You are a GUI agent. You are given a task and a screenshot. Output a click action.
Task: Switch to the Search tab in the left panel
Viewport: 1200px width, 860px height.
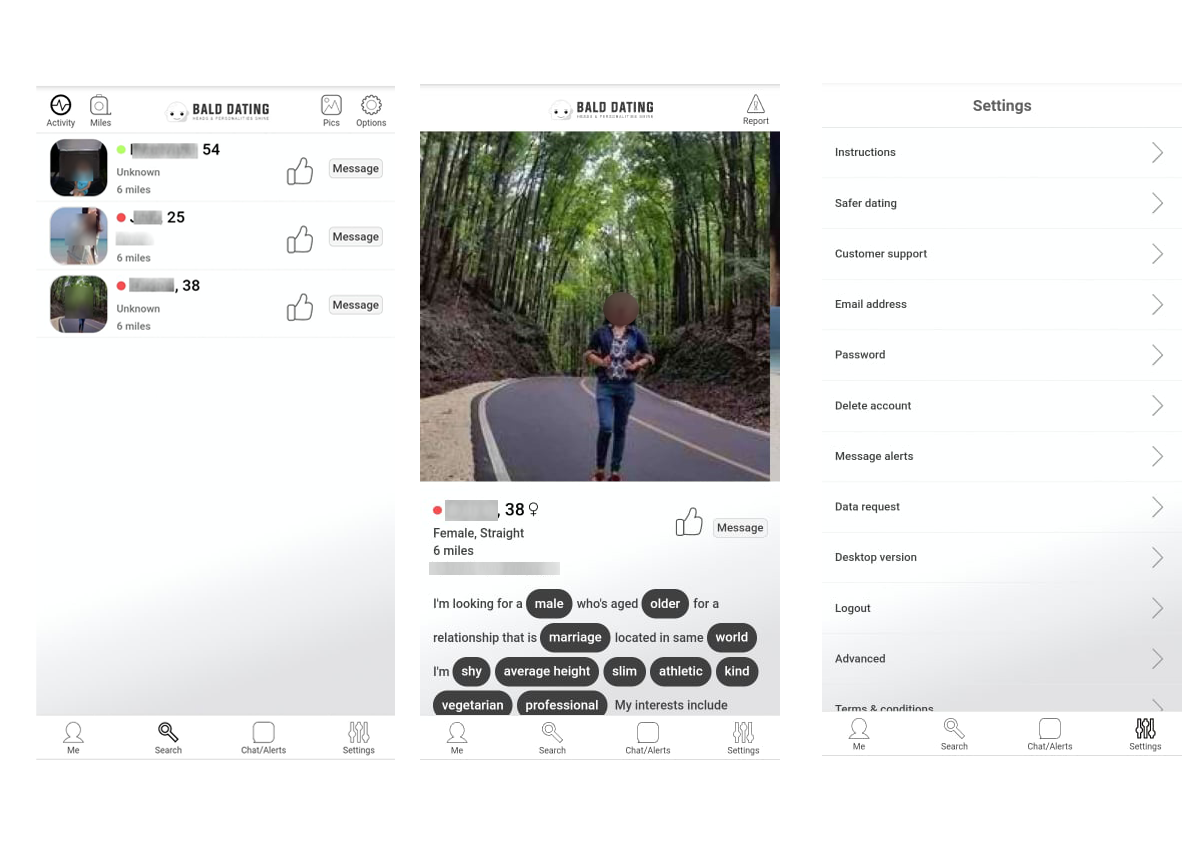168,737
